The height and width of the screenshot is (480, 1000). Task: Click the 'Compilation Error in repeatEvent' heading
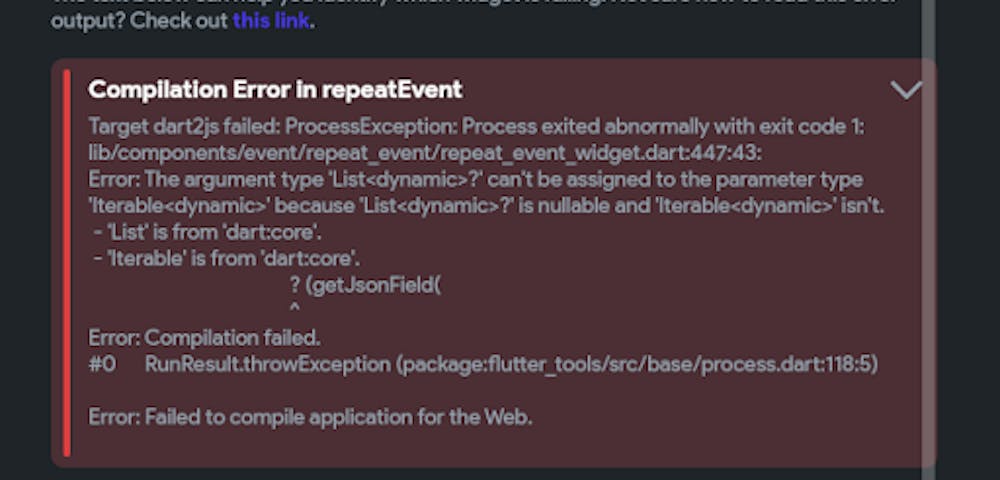[275, 90]
